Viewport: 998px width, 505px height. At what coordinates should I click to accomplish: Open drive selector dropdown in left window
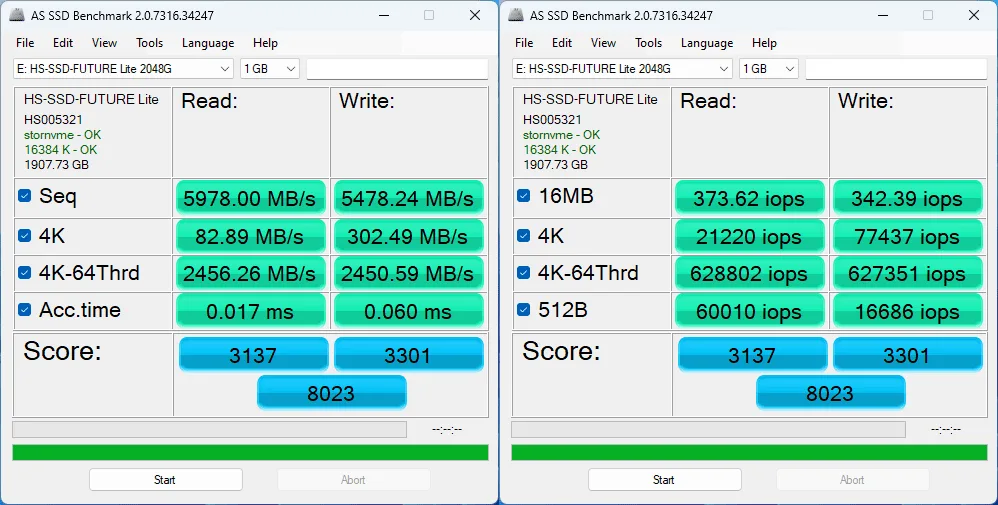[x=123, y=69]
